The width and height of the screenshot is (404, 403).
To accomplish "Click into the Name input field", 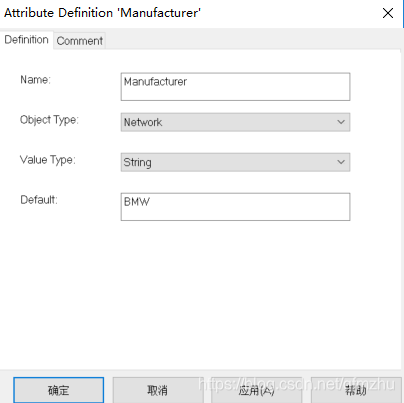I will 235,87.
